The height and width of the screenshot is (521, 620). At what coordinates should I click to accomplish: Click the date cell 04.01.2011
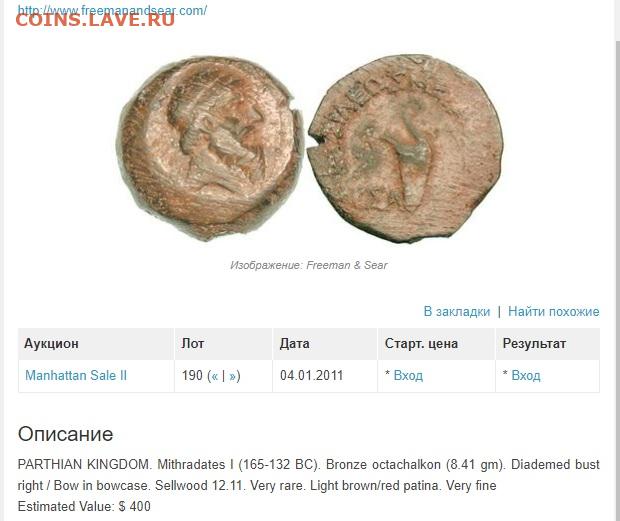pos(312,375)
